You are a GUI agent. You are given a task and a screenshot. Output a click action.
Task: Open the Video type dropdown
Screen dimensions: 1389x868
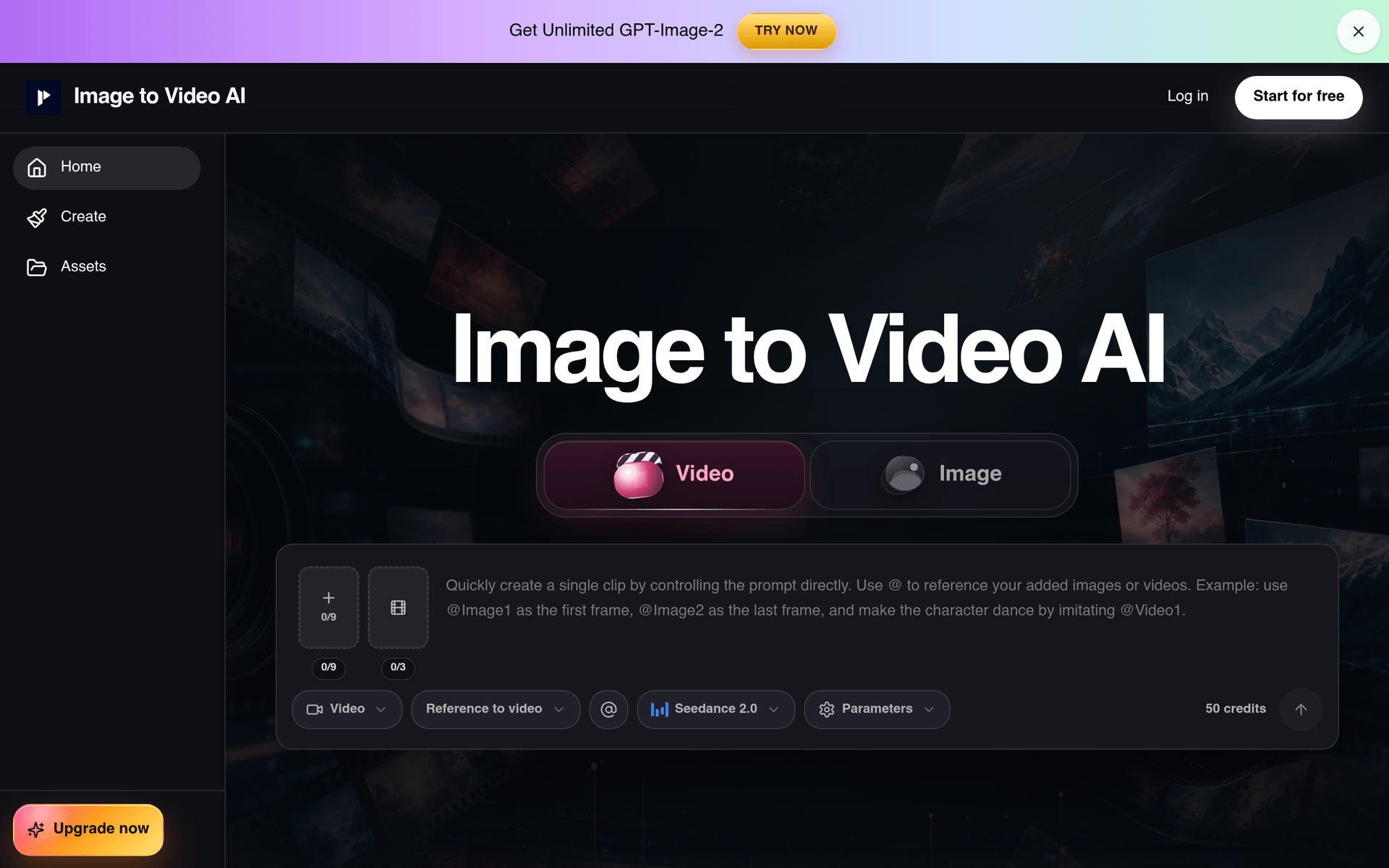[x=347, y=709]
